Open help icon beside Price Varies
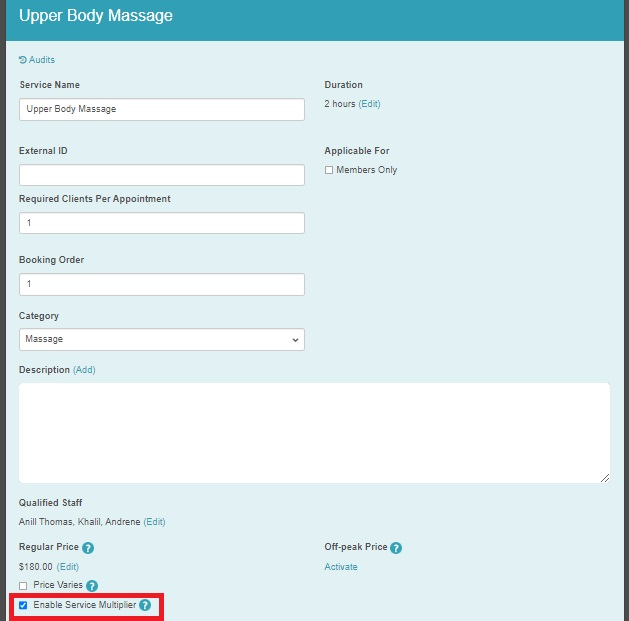 (x=92, y=586)
